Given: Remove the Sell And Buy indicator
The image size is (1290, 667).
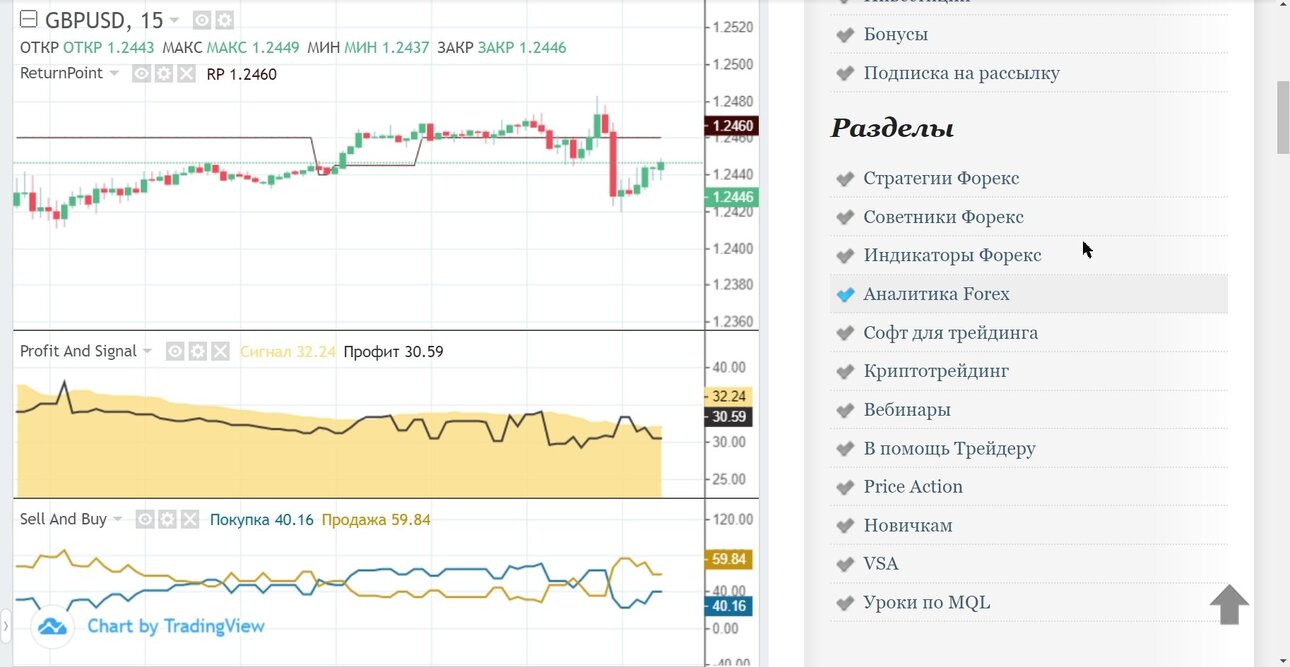Looking at the screenshot, I should (x=189, y=520).
